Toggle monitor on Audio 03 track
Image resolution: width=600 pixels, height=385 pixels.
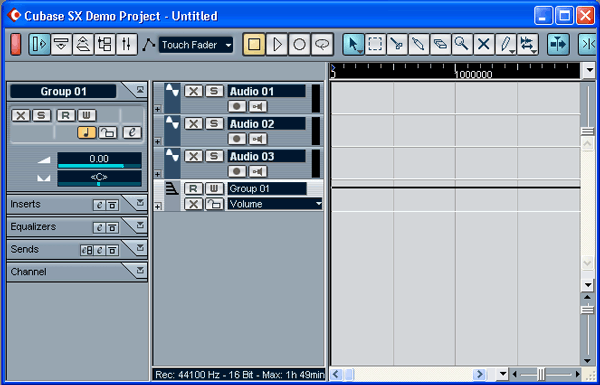pyautogui.click(x=258, y=171)
